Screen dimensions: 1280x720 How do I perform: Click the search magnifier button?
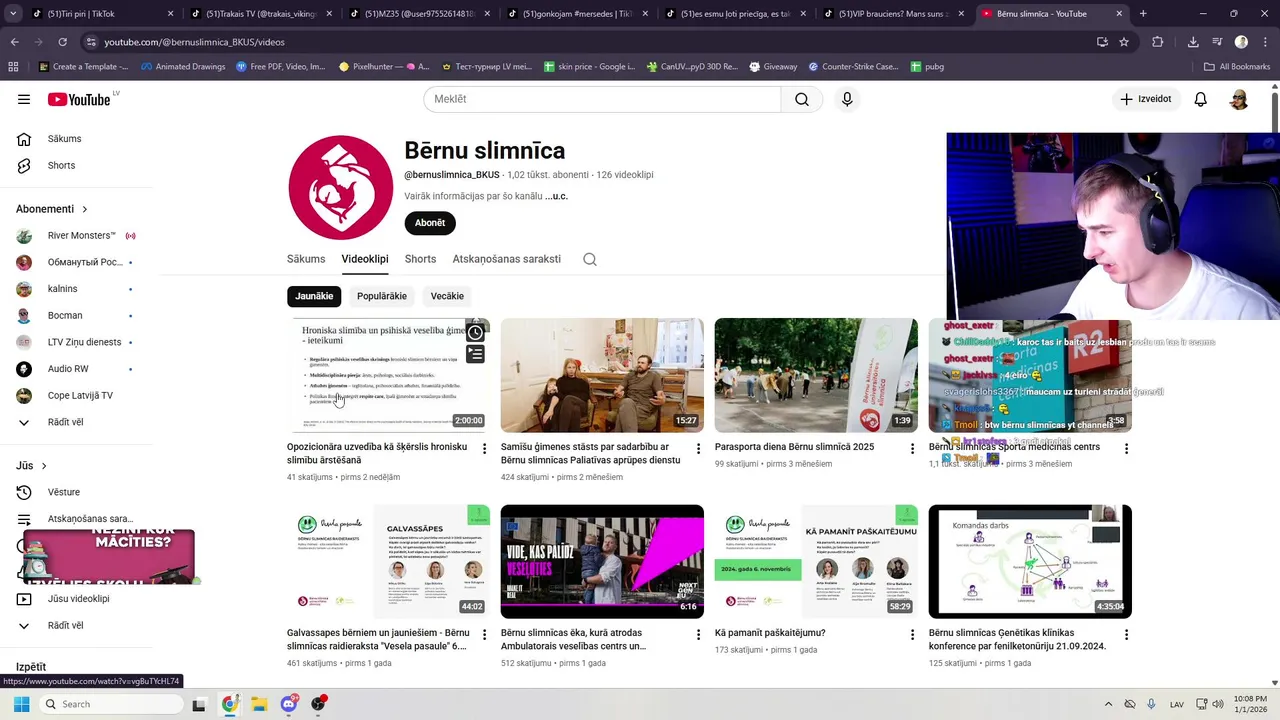[x=802, y=99]
